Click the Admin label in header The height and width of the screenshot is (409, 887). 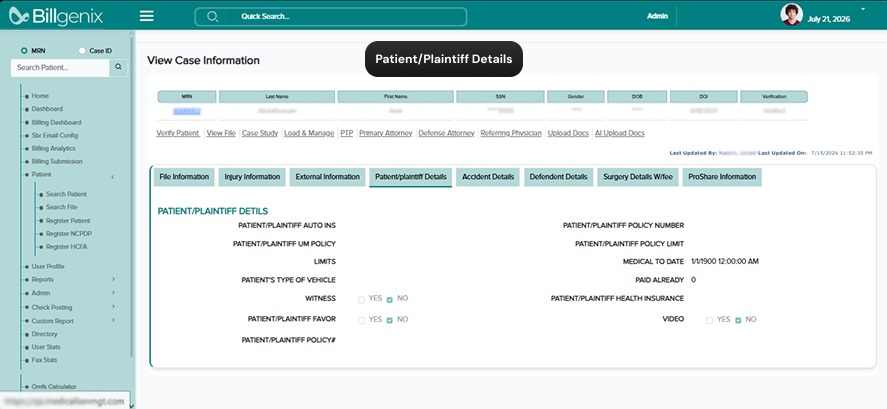click(657, 16)
